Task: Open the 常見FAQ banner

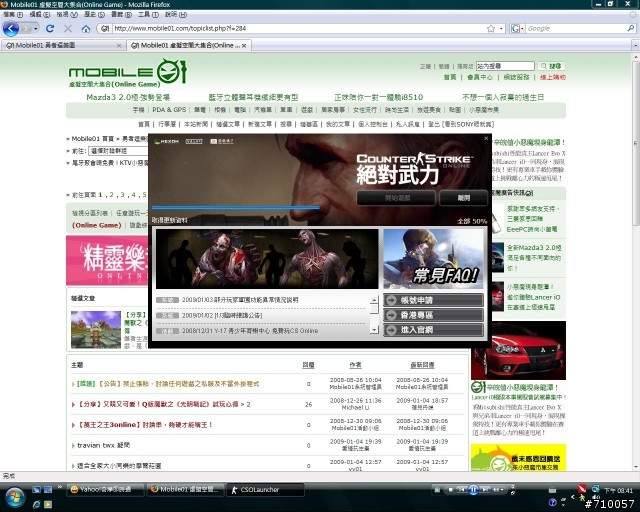Action: [433, 258]
